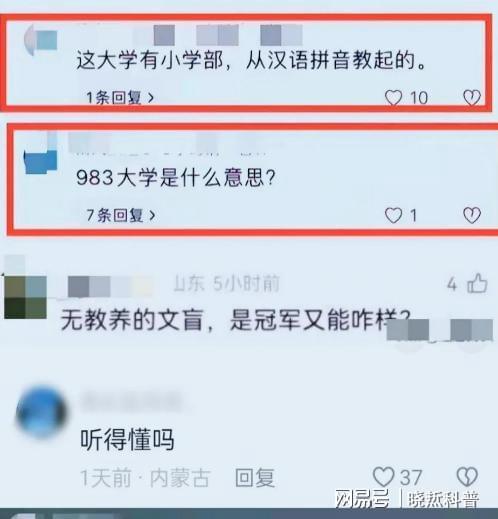Expand 7条回复 under 983大学 comment
Image resolution: width=498 pixels, height=519 pixels.
pyautogui.click(x=121, y=215)
